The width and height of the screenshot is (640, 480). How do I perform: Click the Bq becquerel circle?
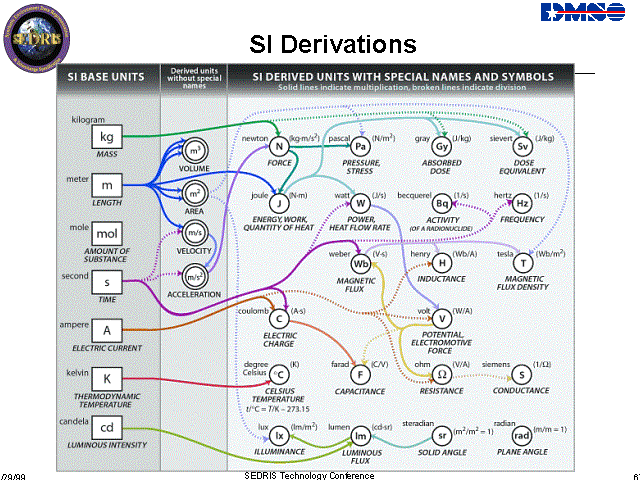[x=442, y=203]
